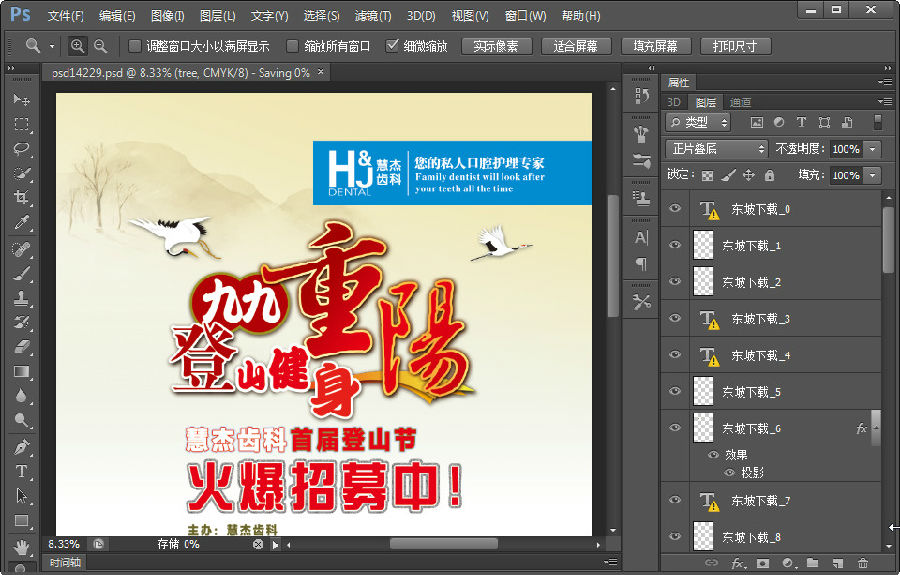Viewport: 900px width, 575px height.
Task: Click the zoom in magnifier option
Action: pyautogui.click(x=77, y=46)
